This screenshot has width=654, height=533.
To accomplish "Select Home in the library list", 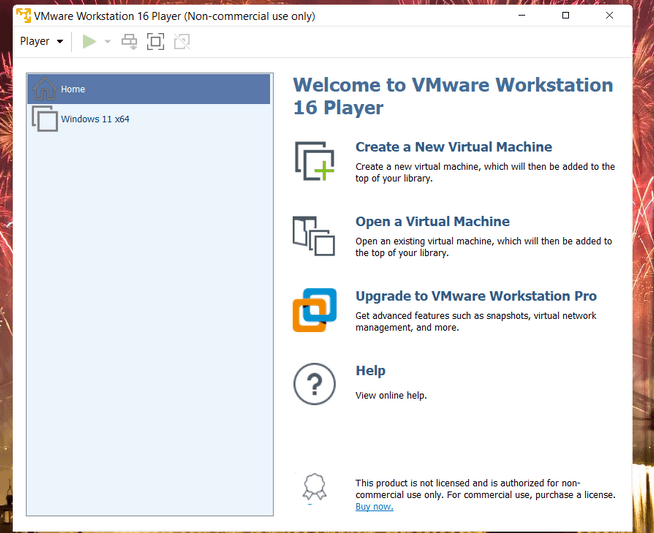I will (149, 89).
